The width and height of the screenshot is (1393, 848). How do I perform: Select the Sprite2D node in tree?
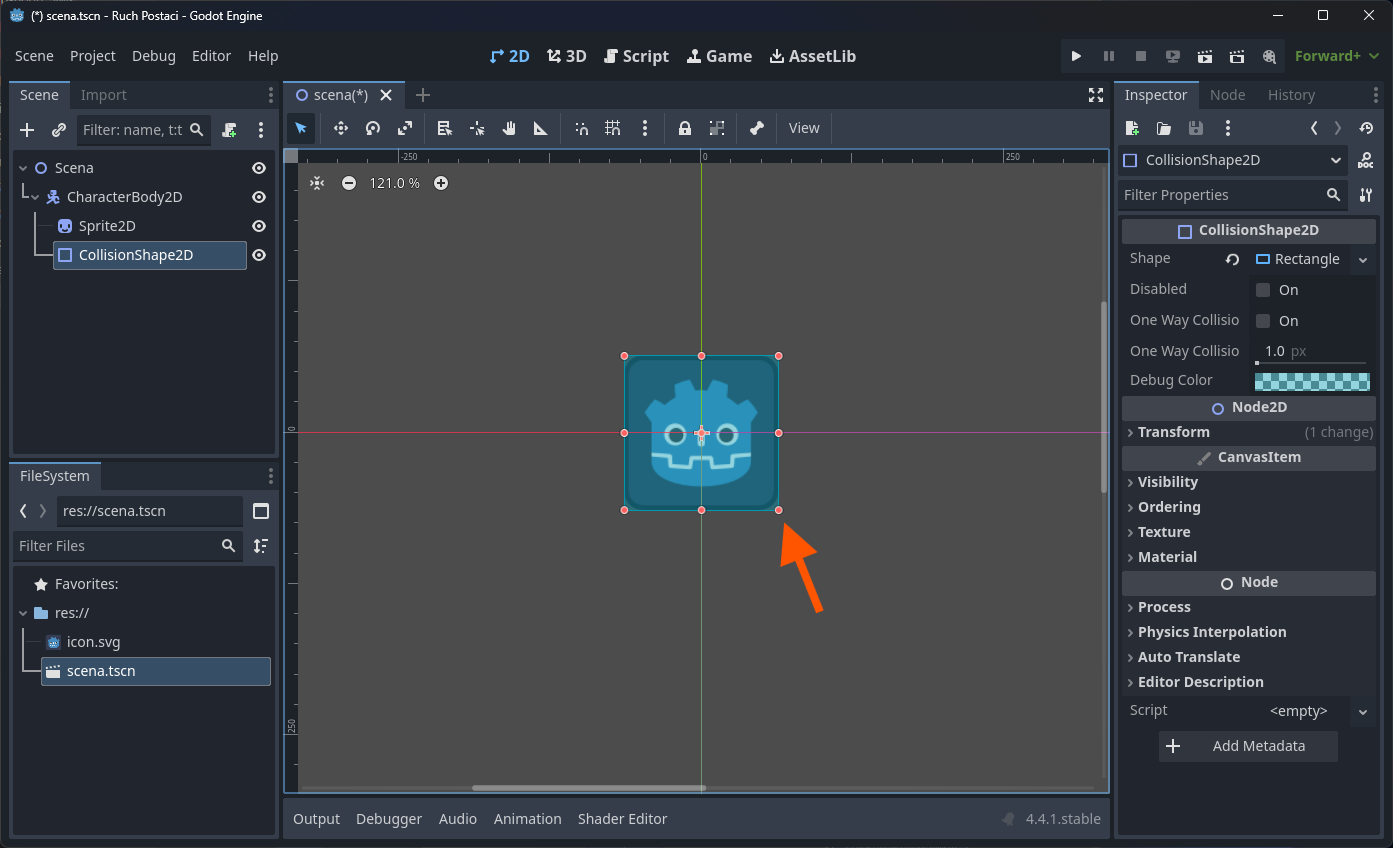coord(107,226)
